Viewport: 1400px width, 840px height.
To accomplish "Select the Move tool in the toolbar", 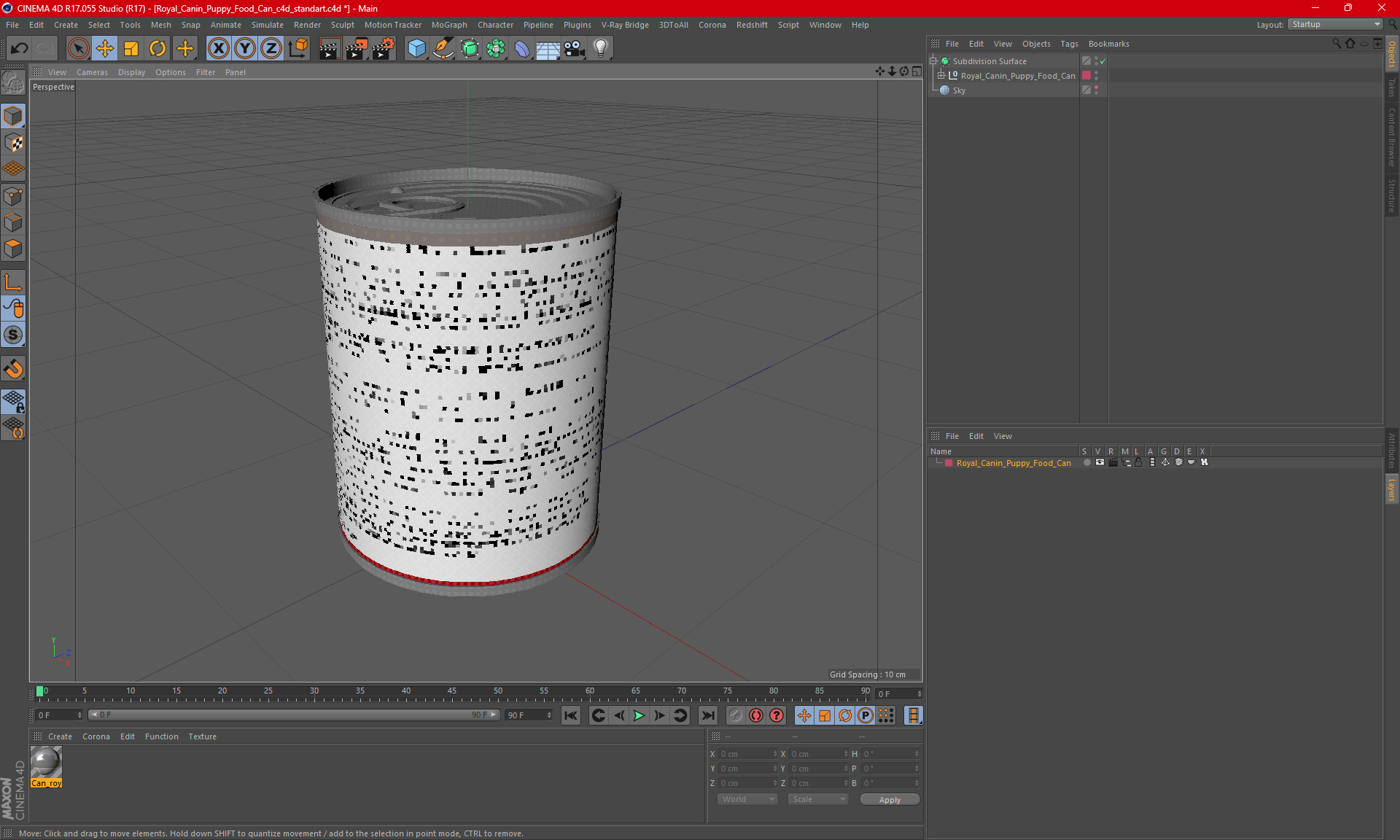I will click(104, 49).
